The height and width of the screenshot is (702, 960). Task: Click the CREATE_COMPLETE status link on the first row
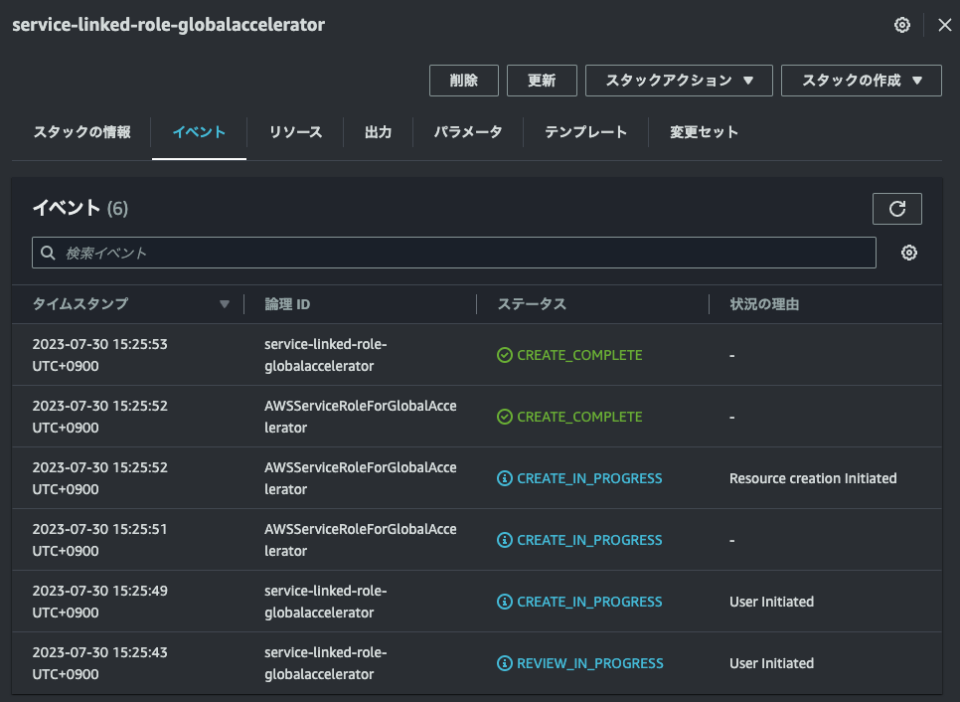tap(580, 355)
